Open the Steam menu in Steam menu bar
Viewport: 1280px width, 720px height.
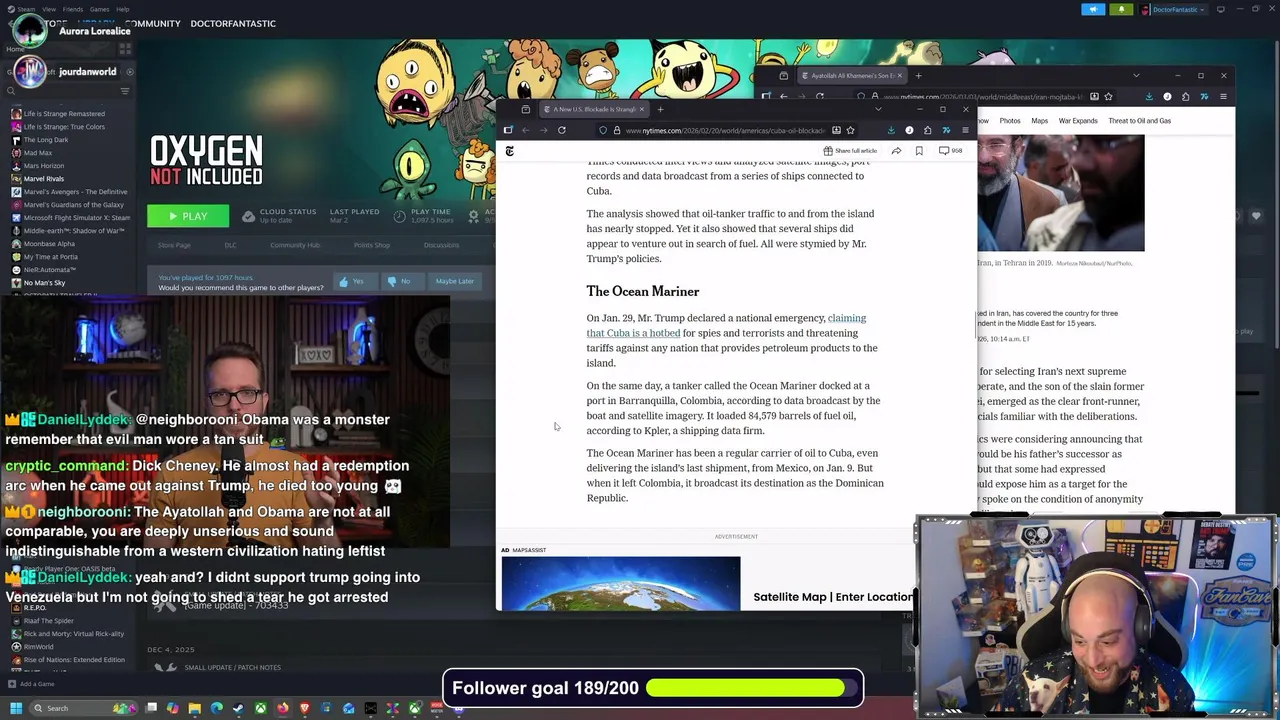point(26,9)
